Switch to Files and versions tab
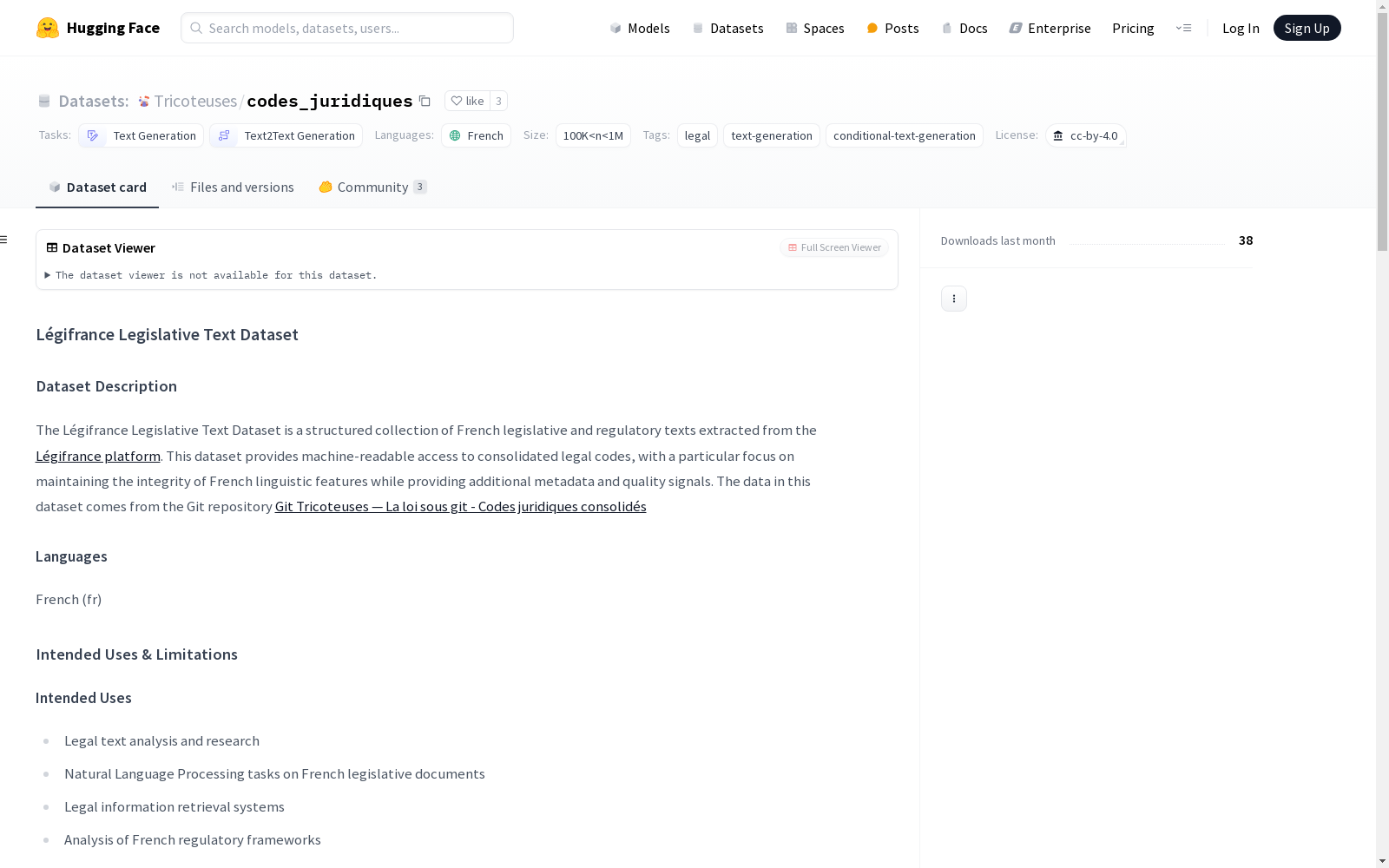1389x868 pixels. click(233, 187)
